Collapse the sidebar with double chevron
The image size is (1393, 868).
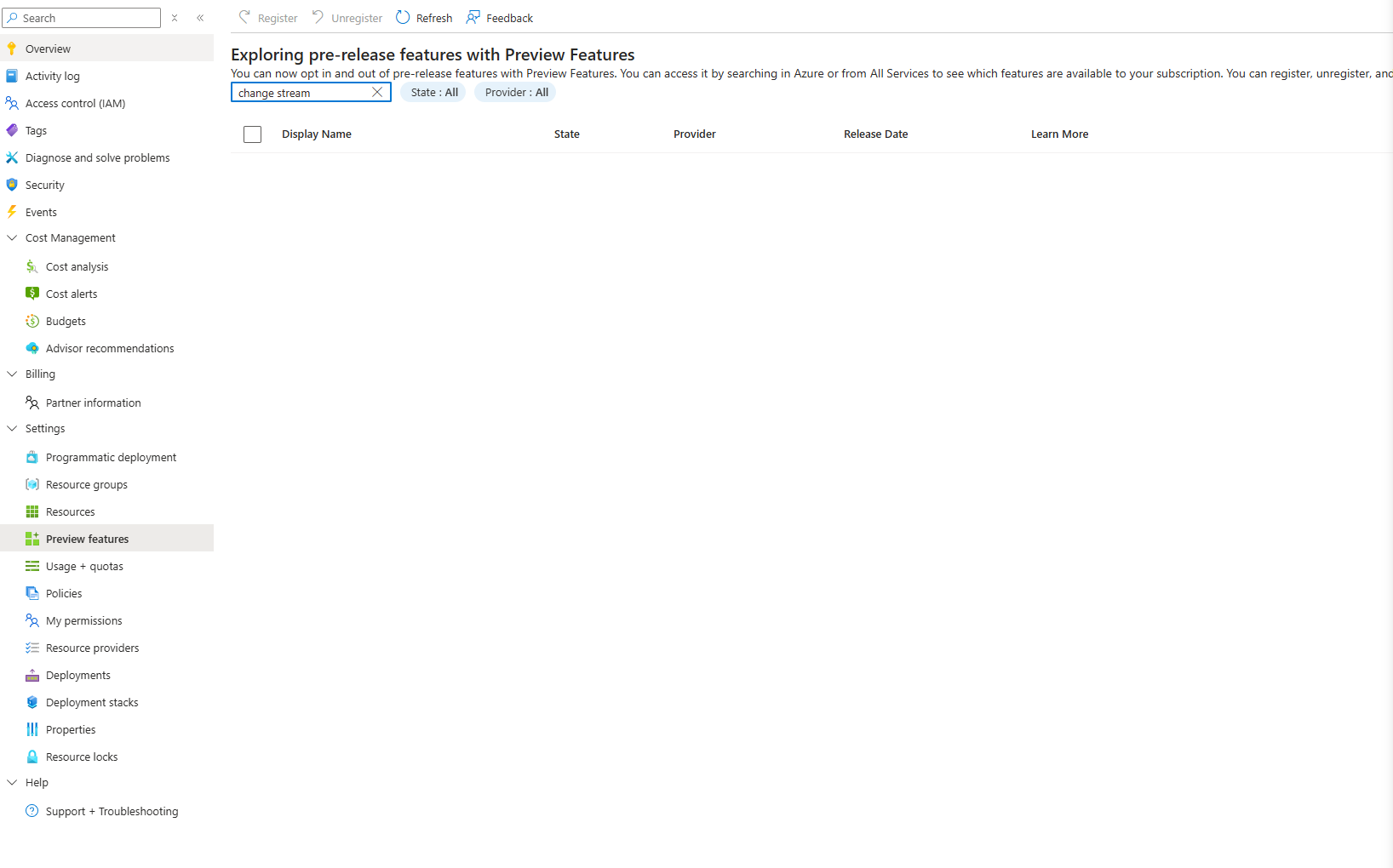[200, 18]
